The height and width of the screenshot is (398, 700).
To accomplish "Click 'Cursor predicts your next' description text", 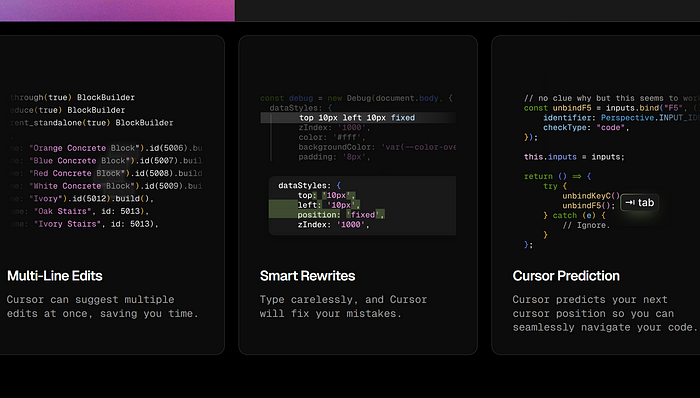I will coord(604,313).
